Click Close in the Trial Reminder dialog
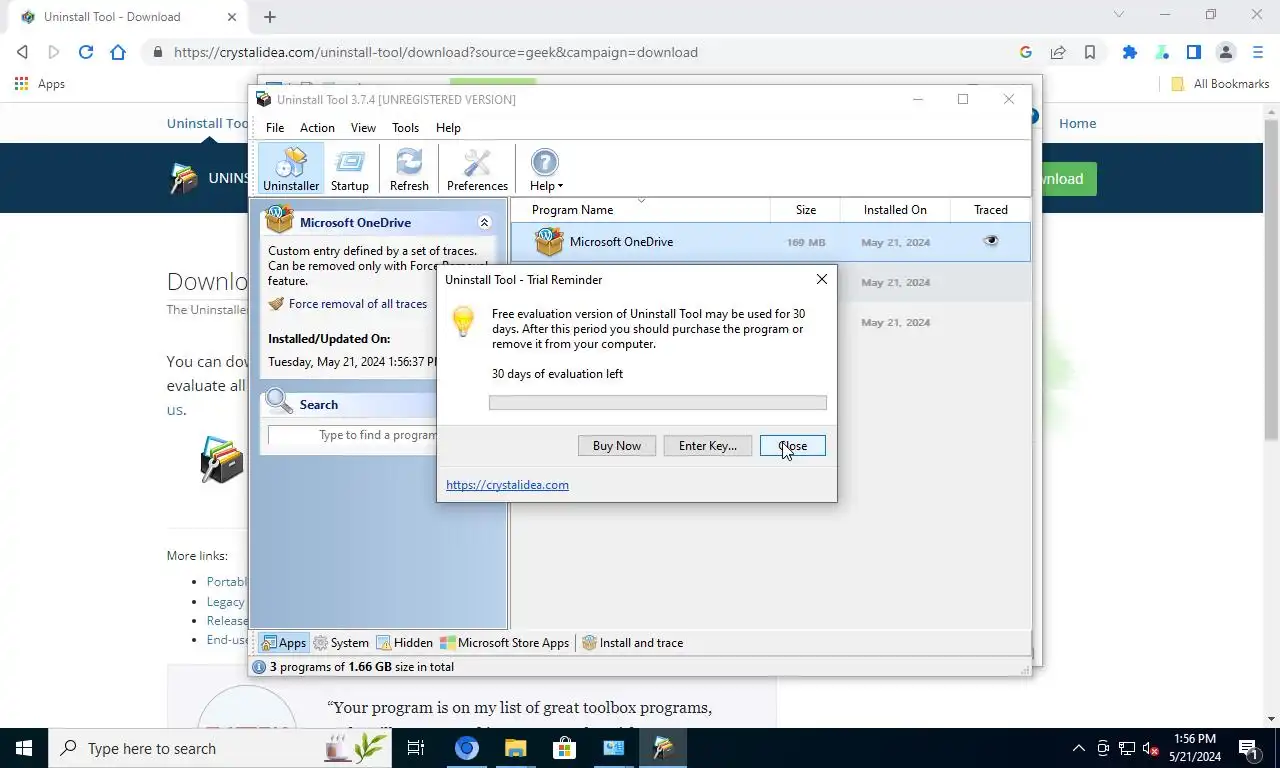1280x768 pixels. (793, 446)
